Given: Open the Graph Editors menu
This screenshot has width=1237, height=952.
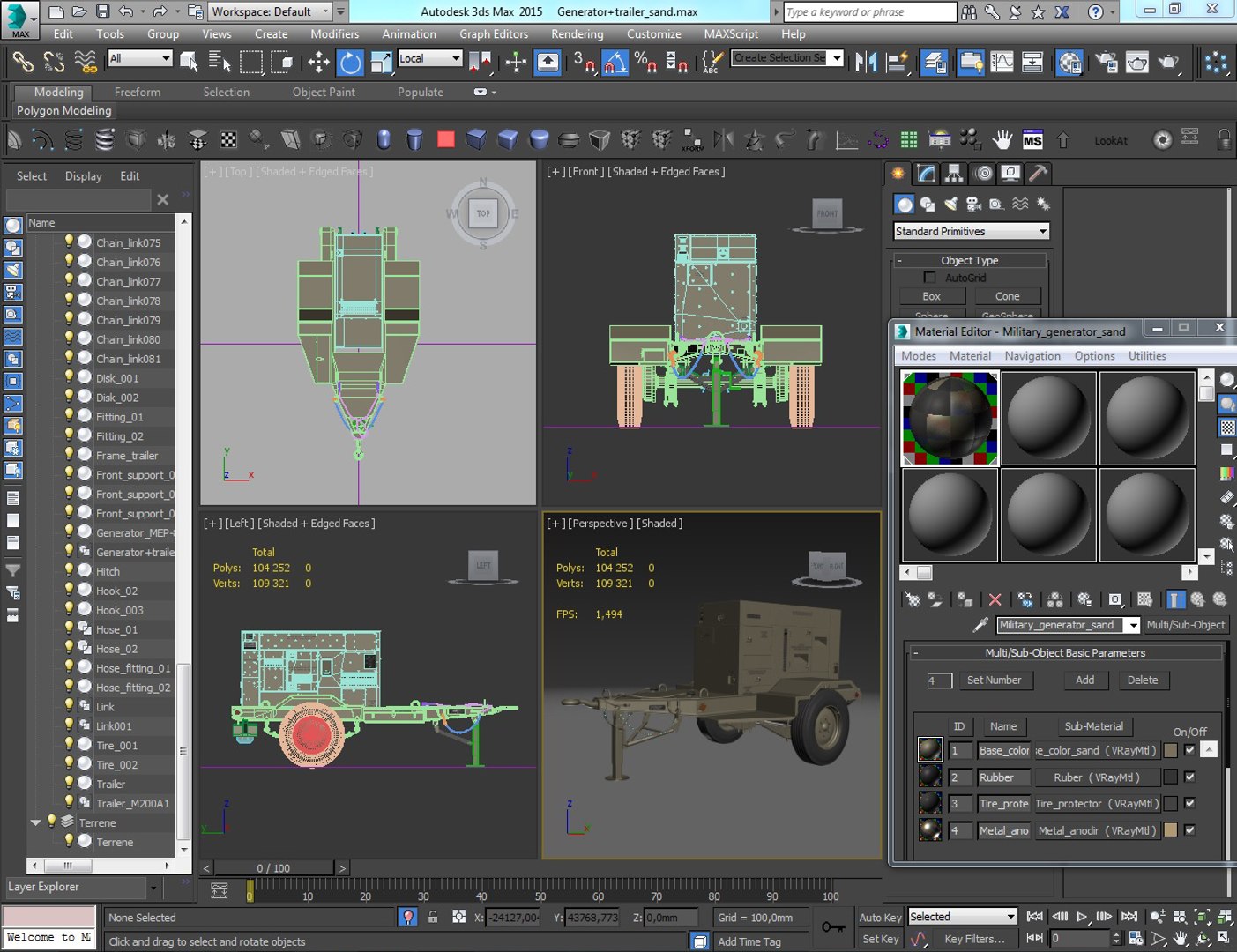Looking at the screenshot, I should 494,33.
